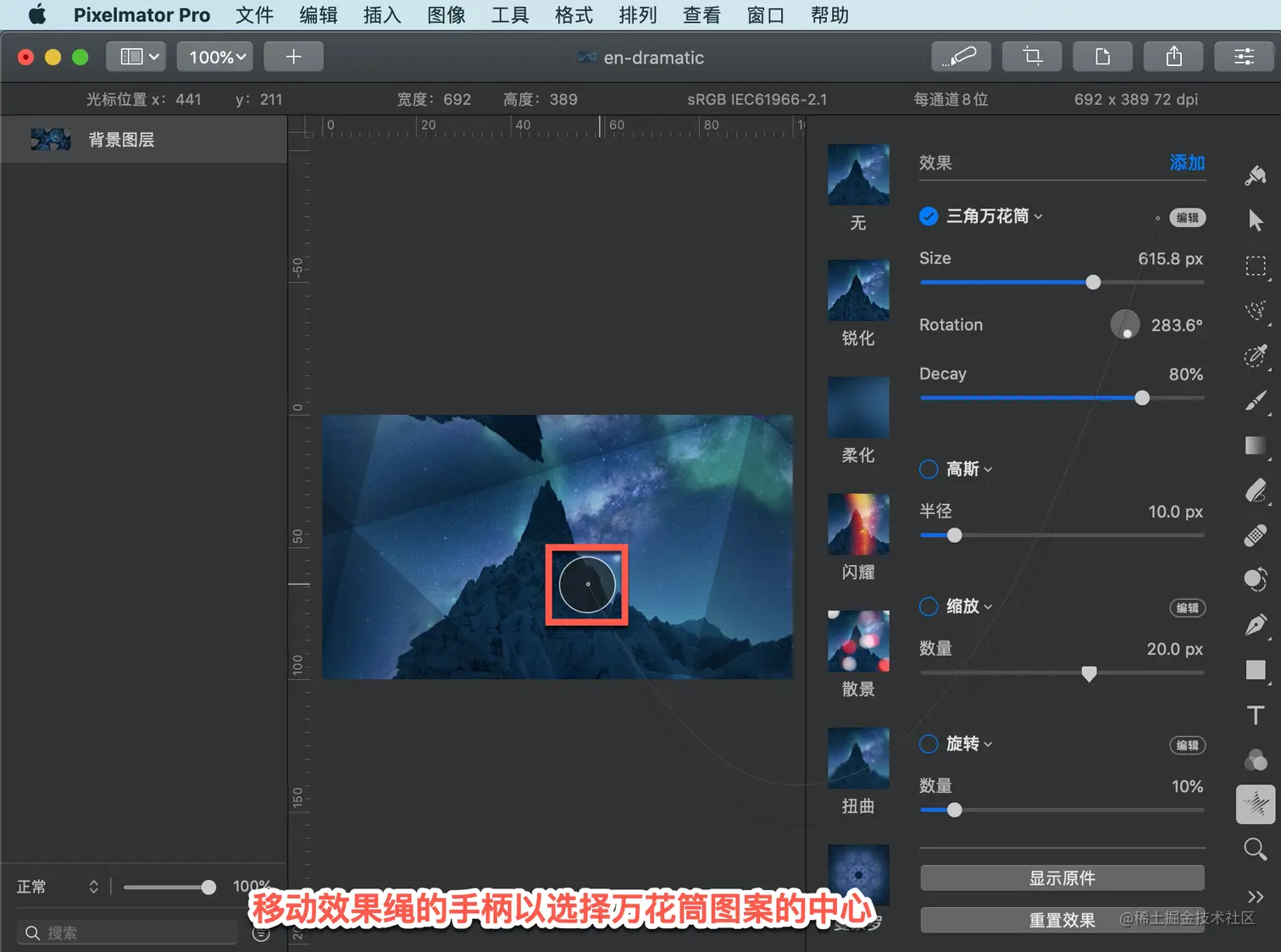
Task: Click the layer 搜索 search field
Action: click(x=127, y=933)
